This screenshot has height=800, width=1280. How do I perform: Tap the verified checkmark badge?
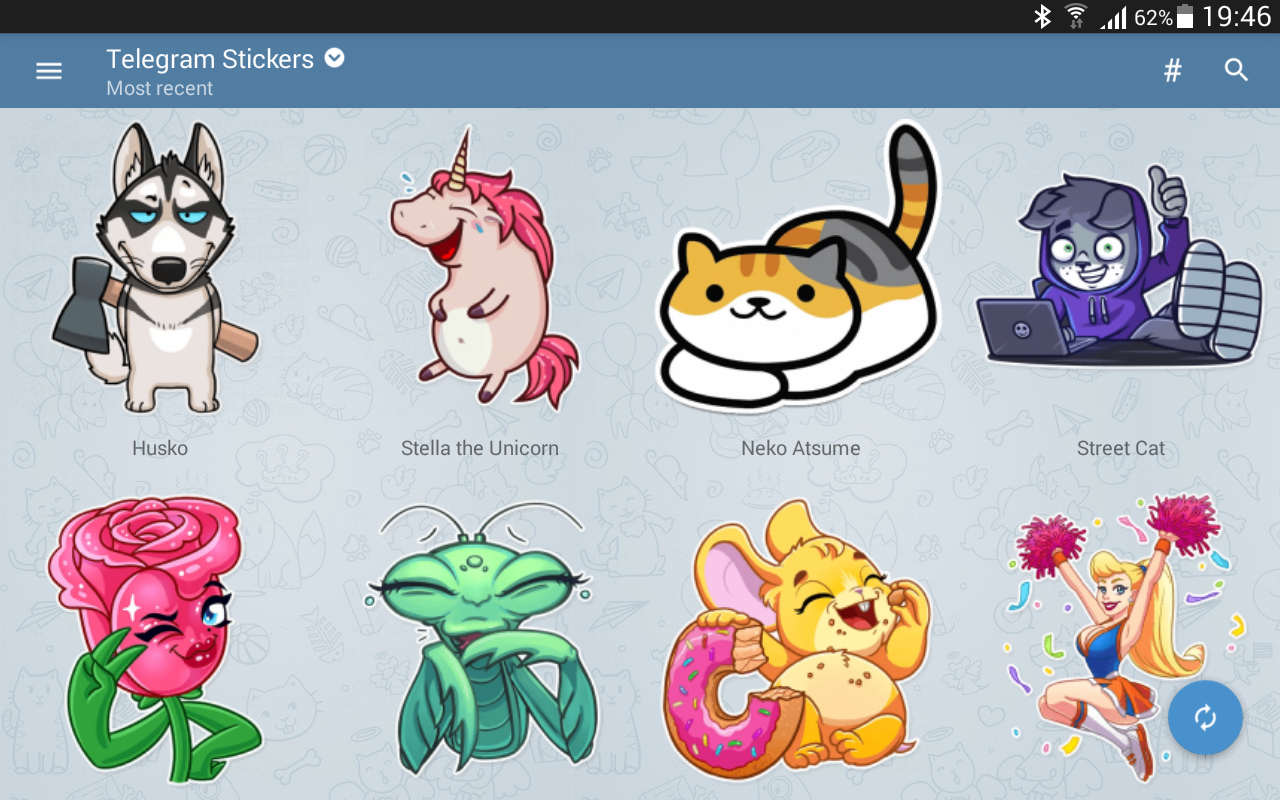click(335, 58)
